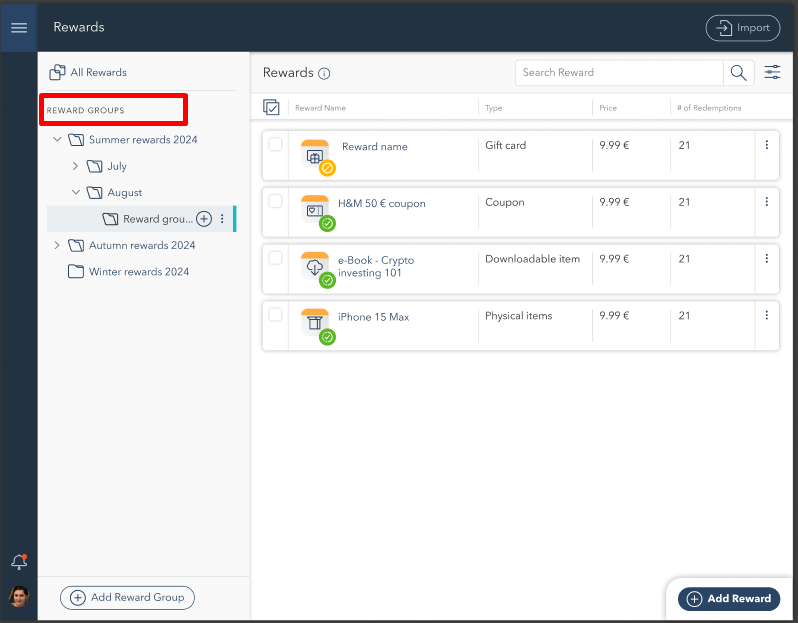Viewport: 798px width, 623px height.
Task: Expand the July folder
Action: 75,166
